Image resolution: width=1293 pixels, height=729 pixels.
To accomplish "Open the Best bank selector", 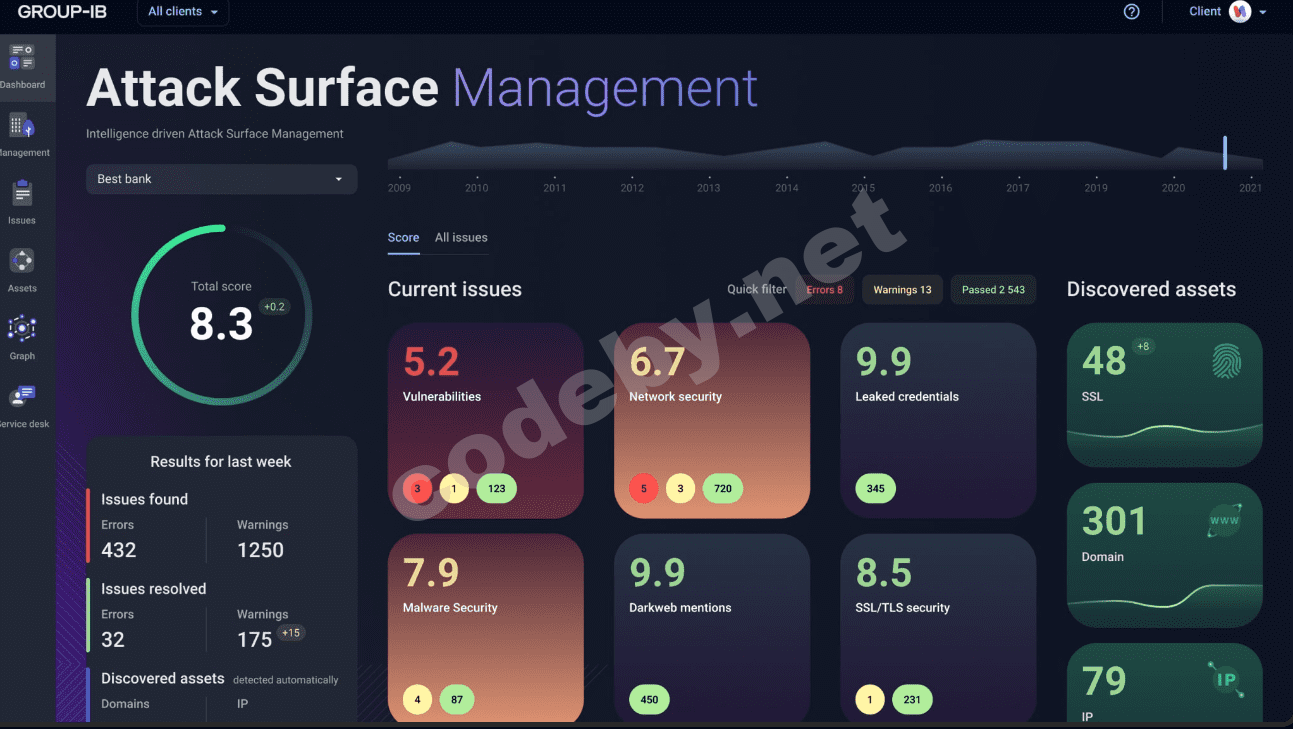I will [x=221, y=179].
